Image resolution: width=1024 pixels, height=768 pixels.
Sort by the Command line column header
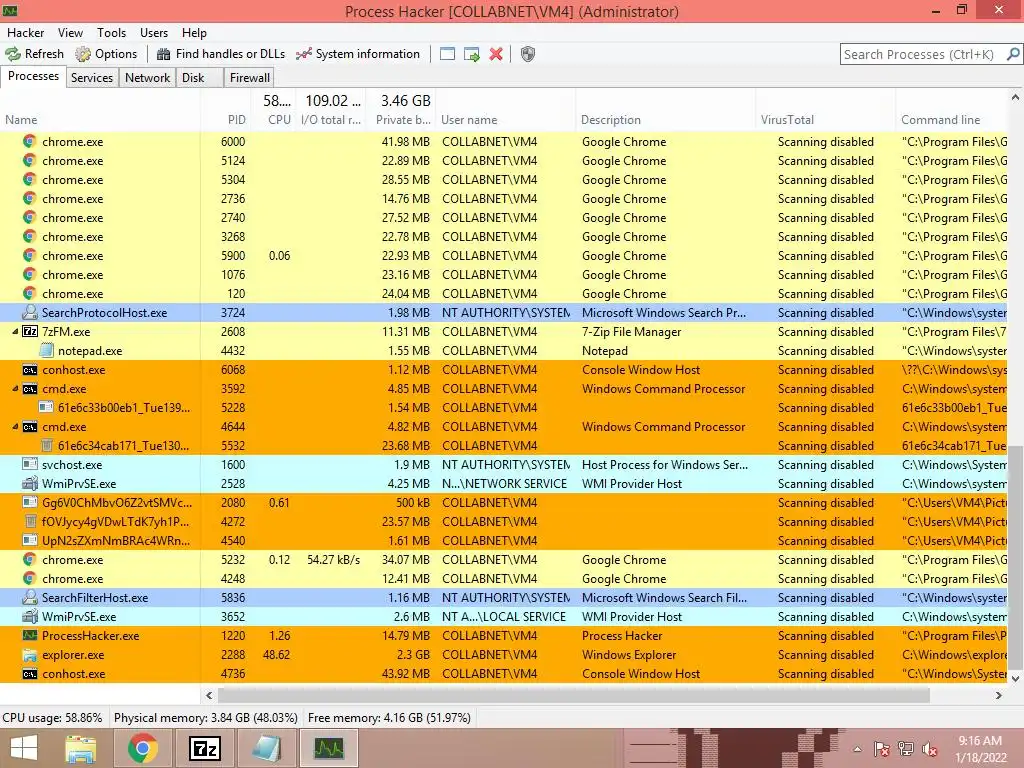click(951, 120)
